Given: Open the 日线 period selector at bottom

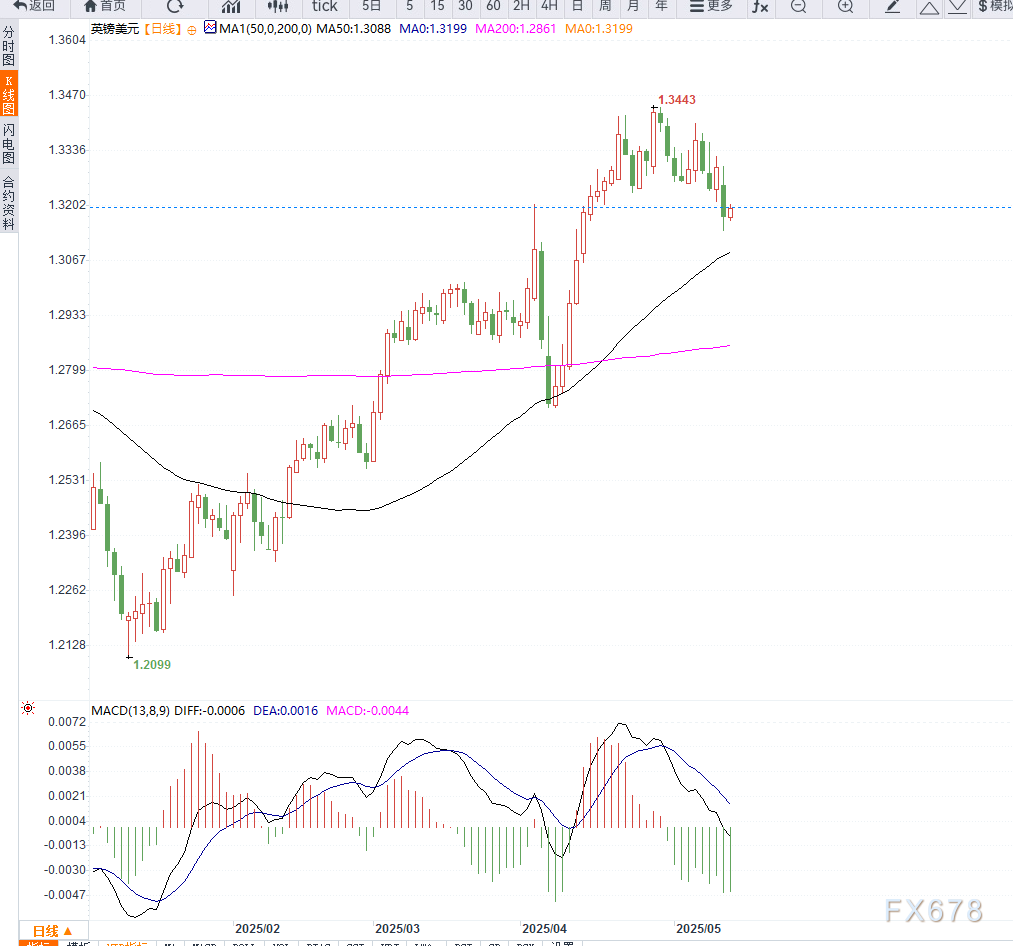Looking at the screenshot, I should (52, 930).
